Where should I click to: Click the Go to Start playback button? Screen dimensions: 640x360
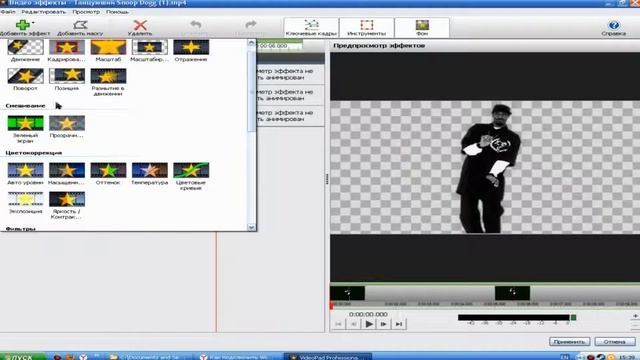(338, 324)
